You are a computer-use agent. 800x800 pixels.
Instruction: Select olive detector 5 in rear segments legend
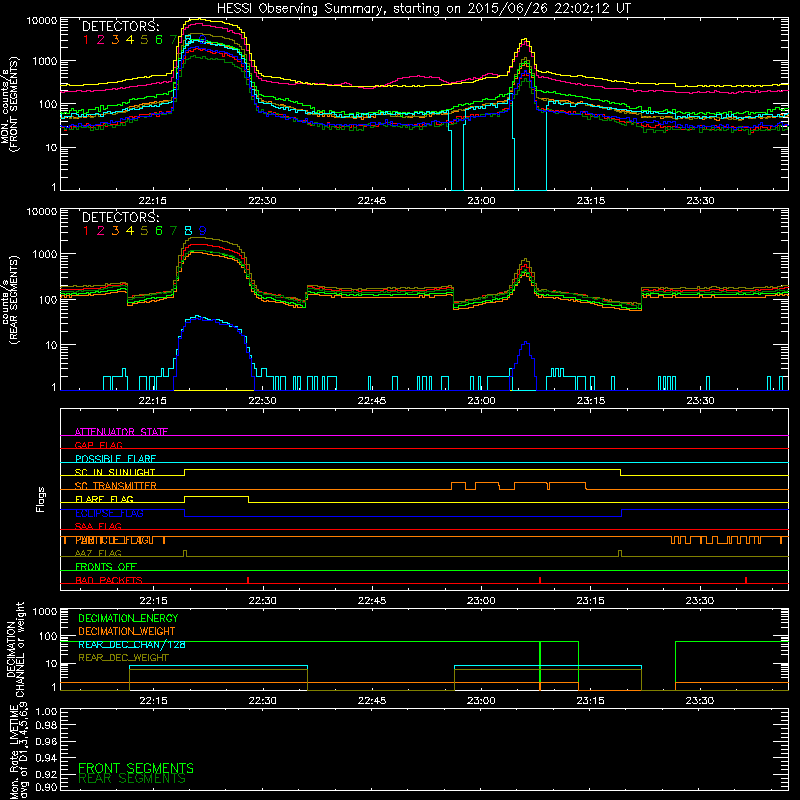click(x=144, y=231)
